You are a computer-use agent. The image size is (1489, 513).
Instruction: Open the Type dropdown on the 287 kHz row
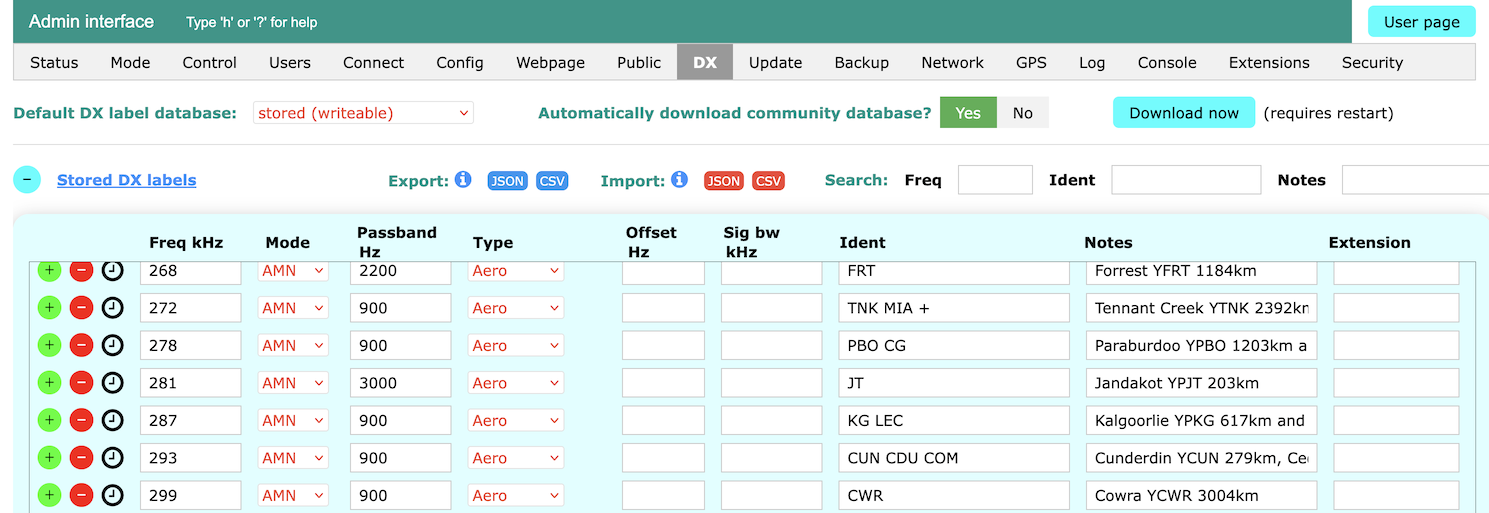tap(516, 420)
